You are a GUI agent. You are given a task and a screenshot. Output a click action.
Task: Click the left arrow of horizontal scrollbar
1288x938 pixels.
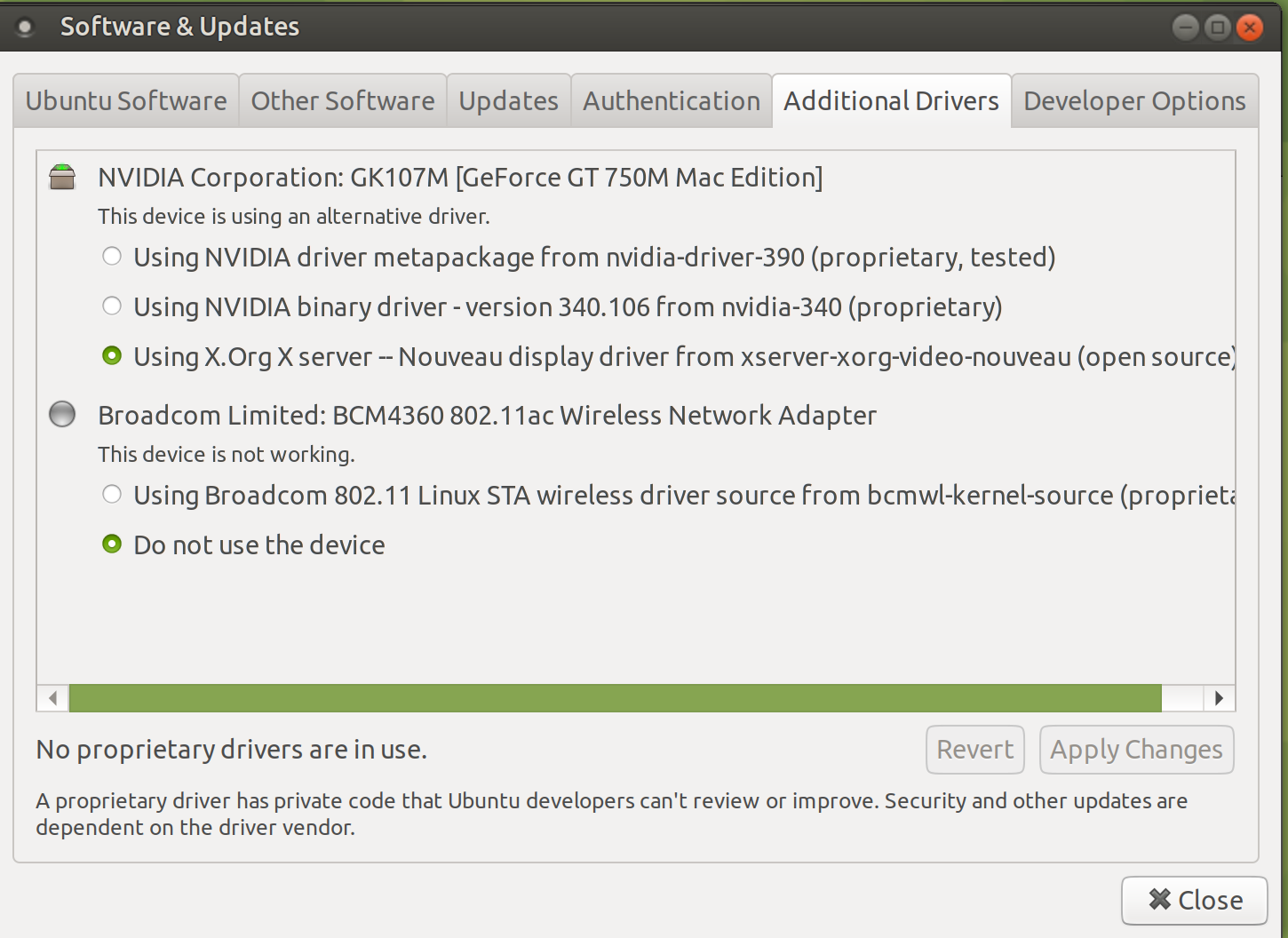[53, 698]
